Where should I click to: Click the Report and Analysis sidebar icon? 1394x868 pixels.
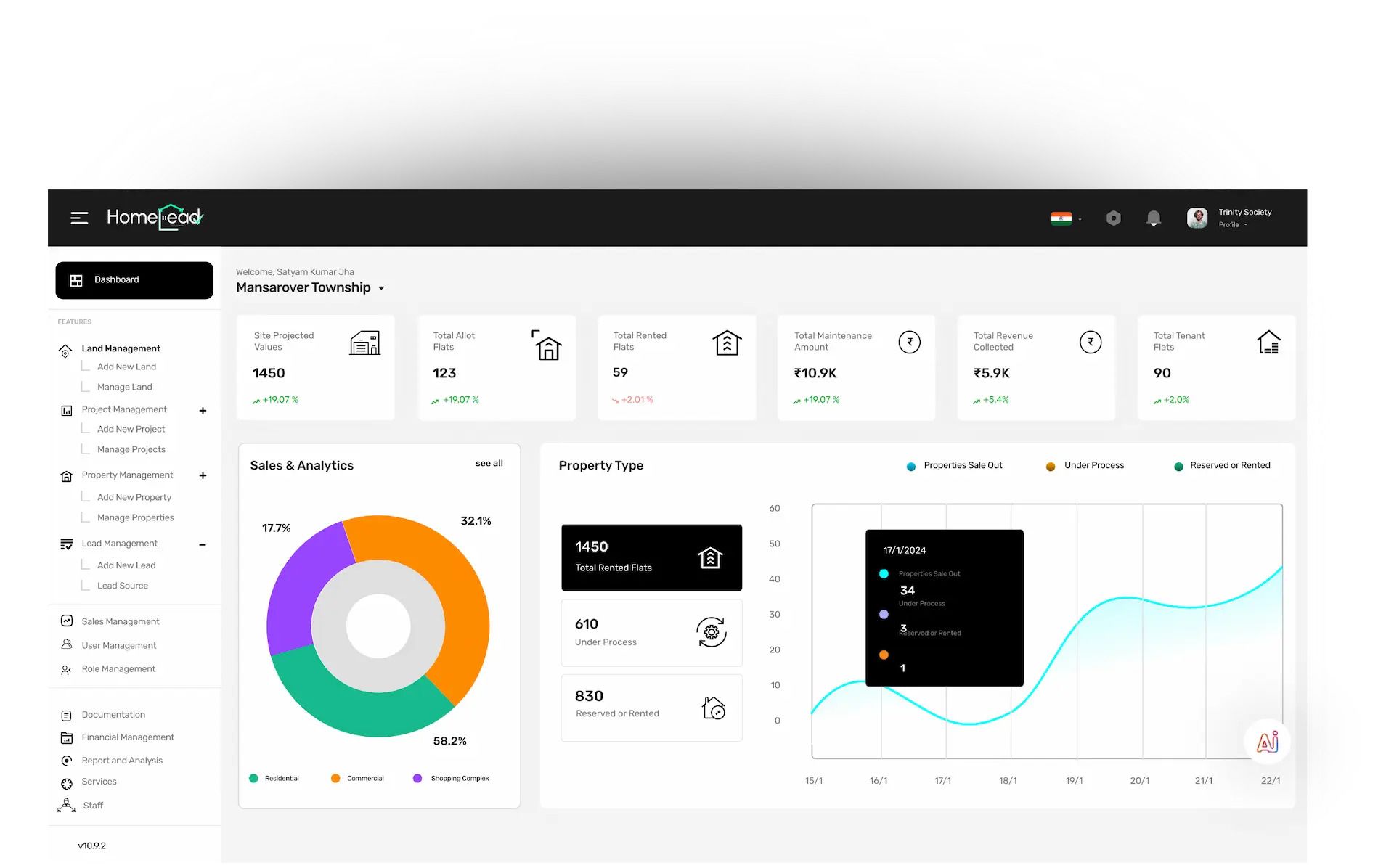coord(67,760)
